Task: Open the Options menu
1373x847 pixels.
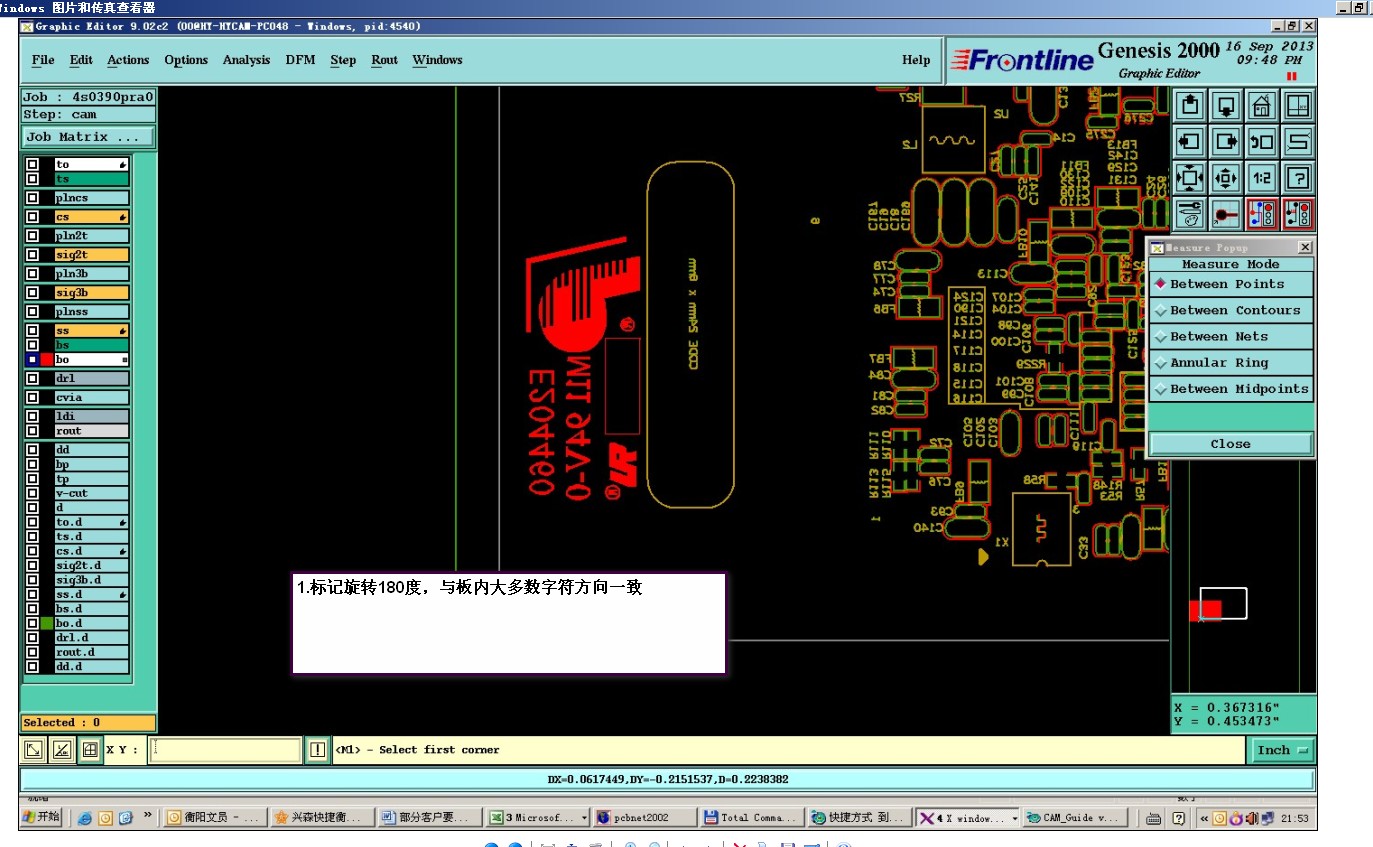Action: pyautogui.click(x=186, y=60)
